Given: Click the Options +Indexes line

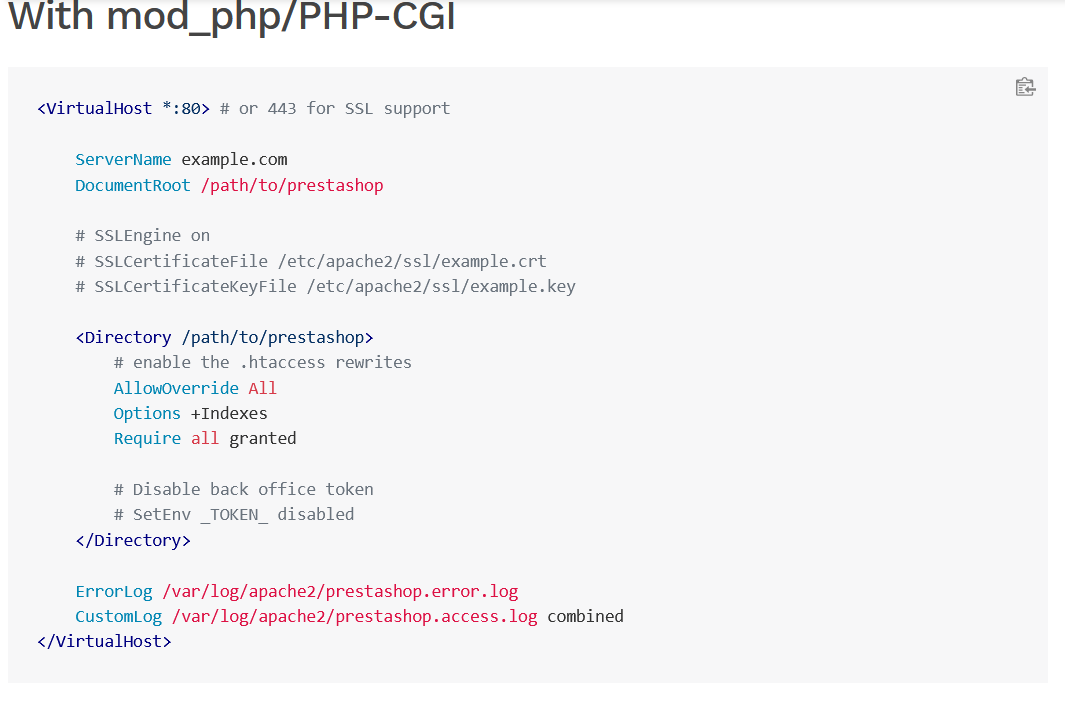Looking at the screenshot, I should coord(190,414).
